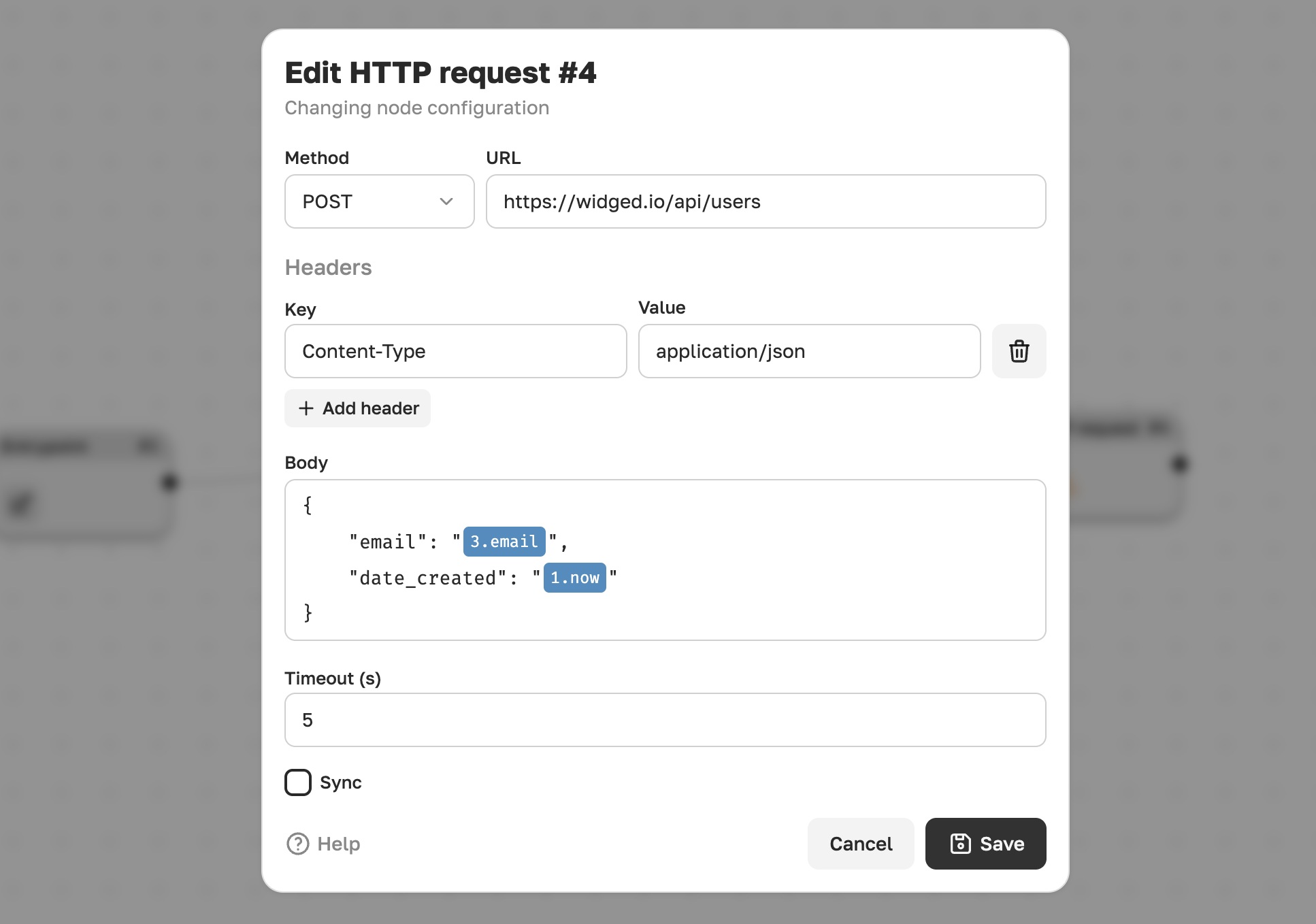Image resolution: width=1316 pixels, height=924 pixels.
Task: Focus the Timeout (s) input field
Action: point(665,720)
